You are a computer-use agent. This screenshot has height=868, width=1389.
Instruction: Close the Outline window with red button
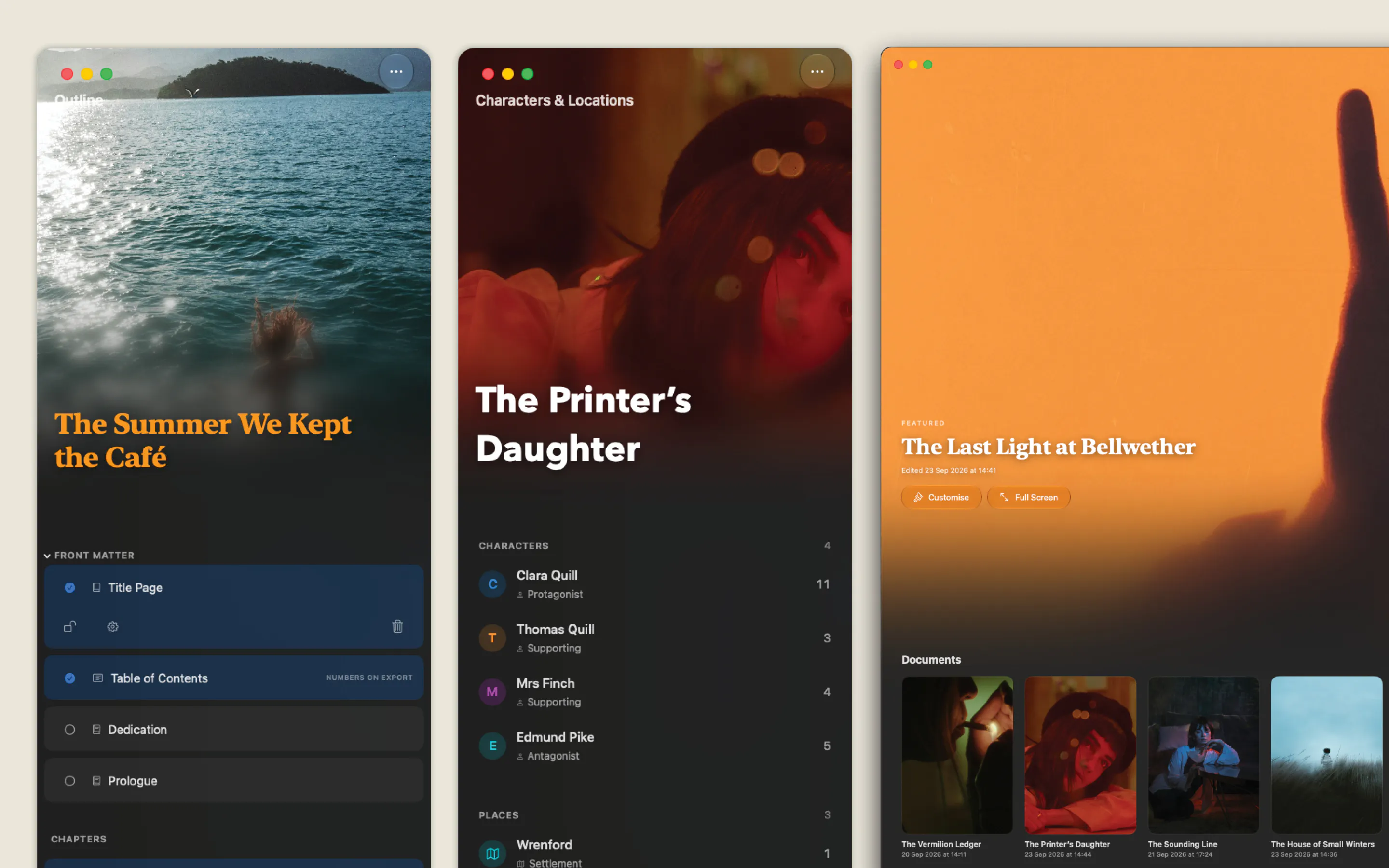(x=67, y=73)
